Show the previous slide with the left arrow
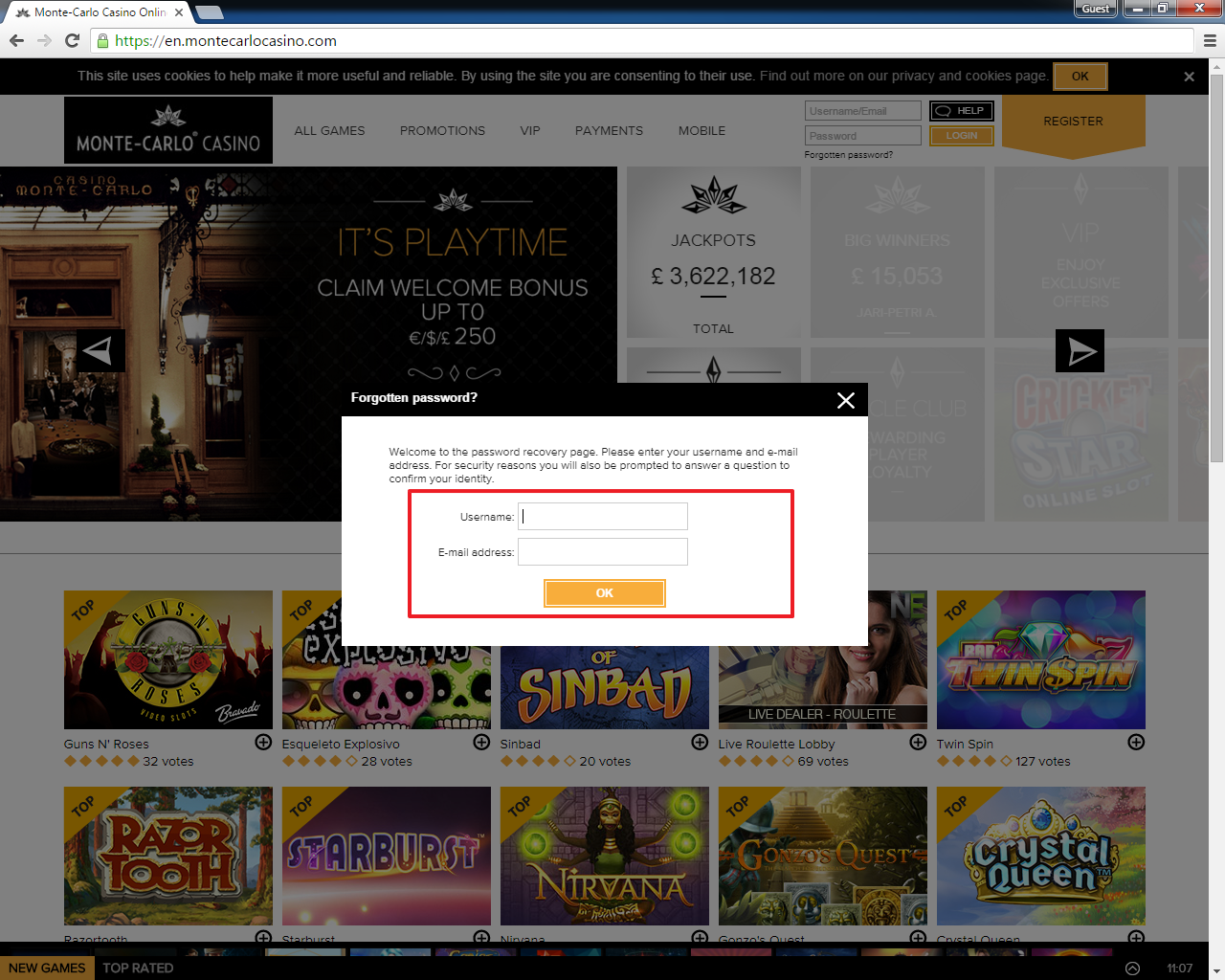This screenshot has height=980, width=1225. click(x=100, y=350)
